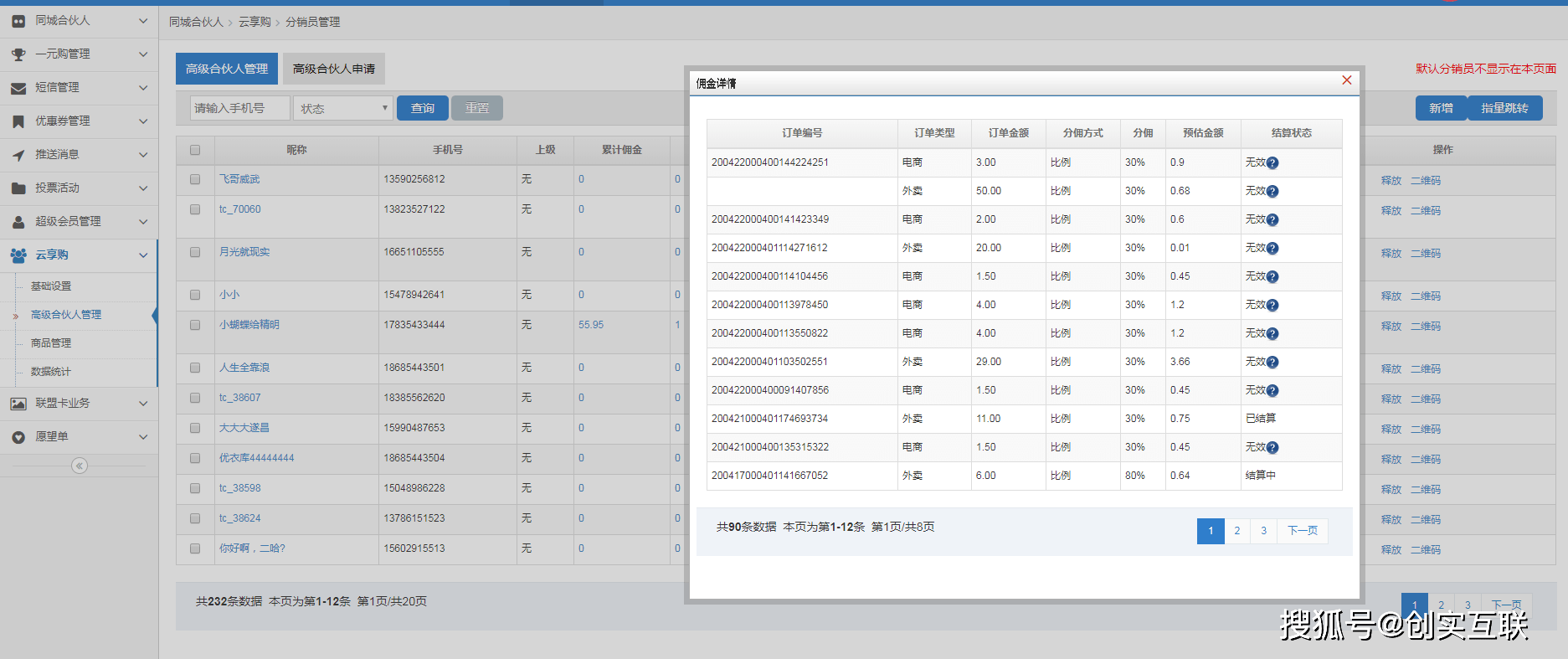Image resolution: width=1568 pixels, height=659 pixels.
Task: Click the 短信管理 envelope icon in sidebar
Action: click(18, 88)
